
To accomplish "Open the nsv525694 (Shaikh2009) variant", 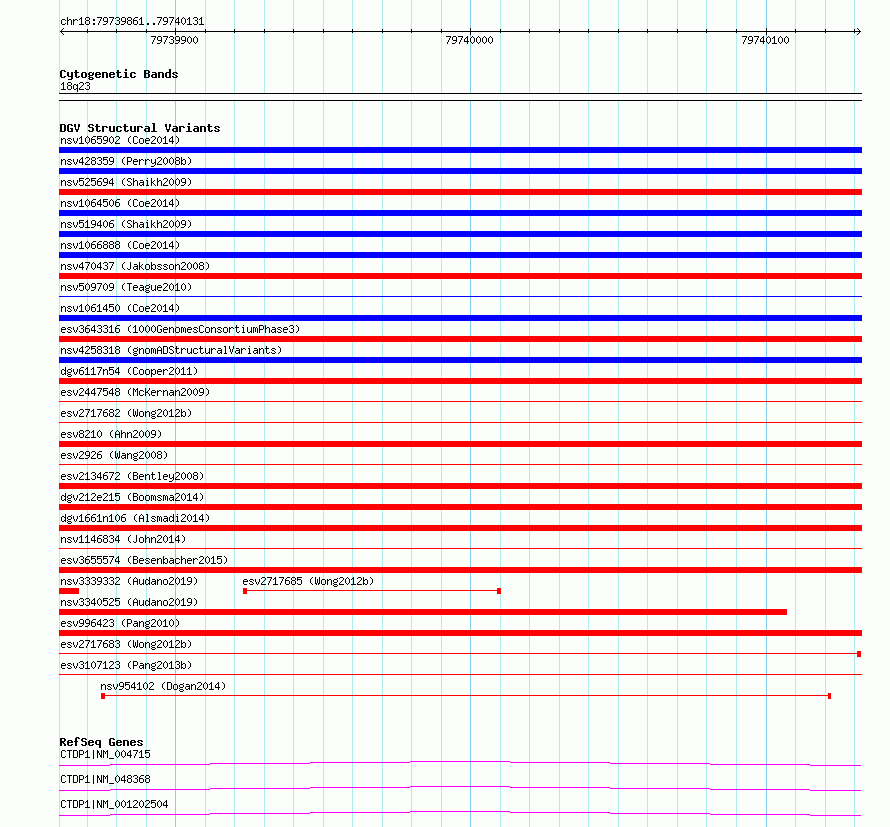I will pyautogui.click(x=126, y=182).
